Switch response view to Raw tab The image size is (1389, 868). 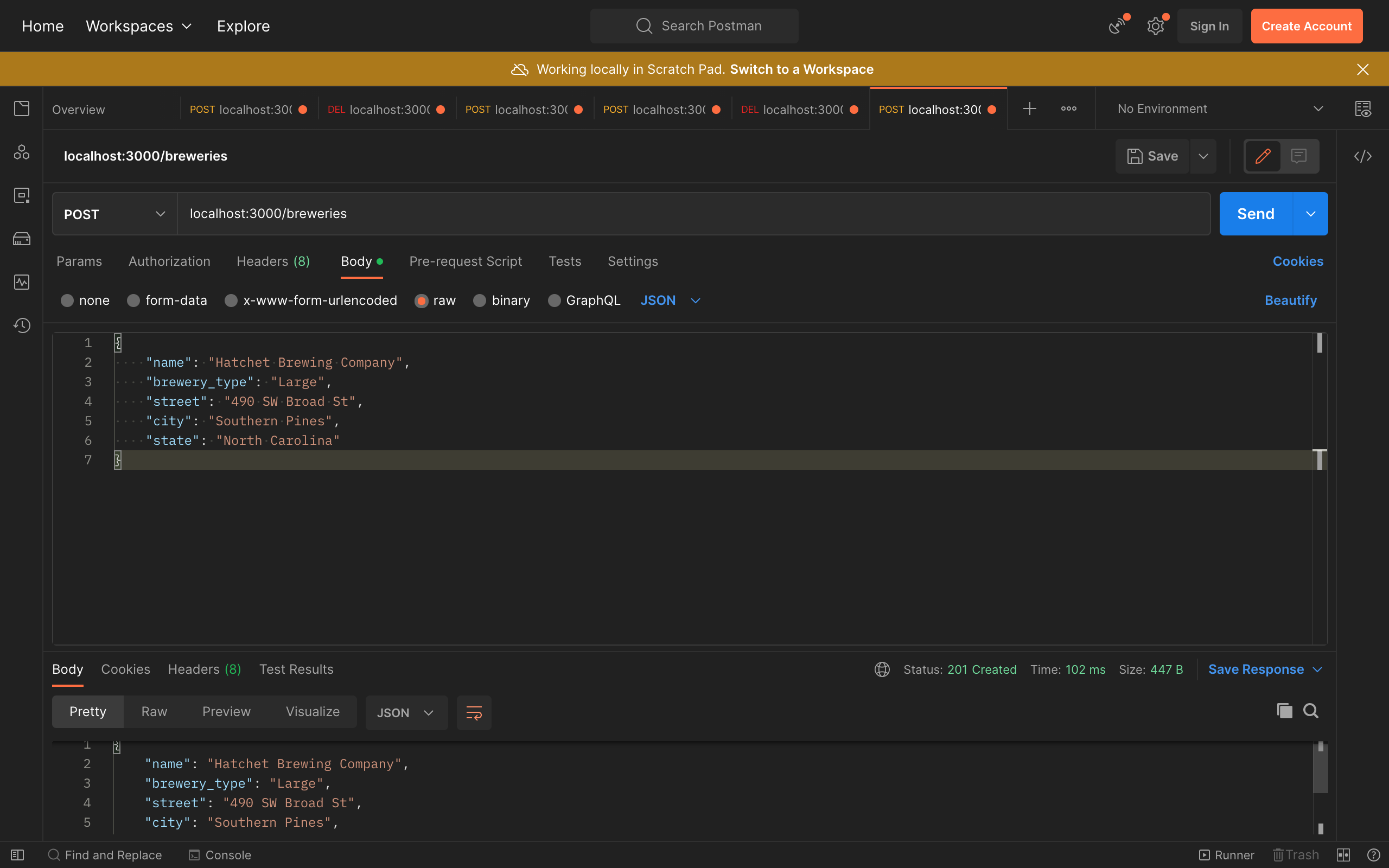pos(154,712)
